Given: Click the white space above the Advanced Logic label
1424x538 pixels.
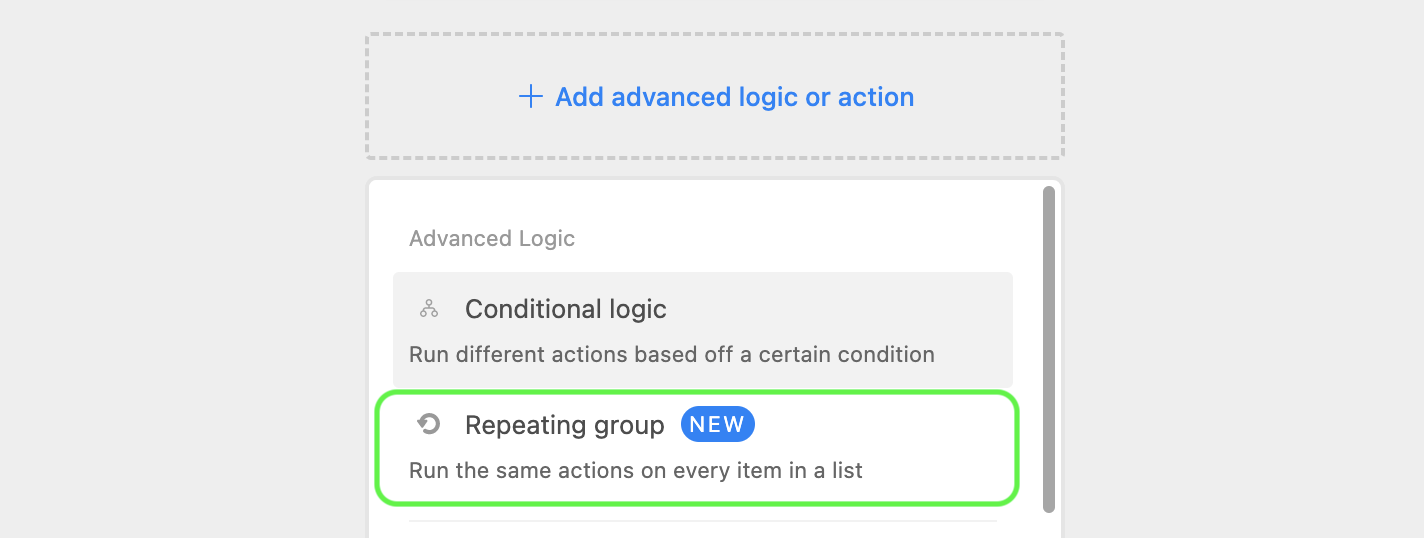Looking at the screenshot, I should pos(700,203).
